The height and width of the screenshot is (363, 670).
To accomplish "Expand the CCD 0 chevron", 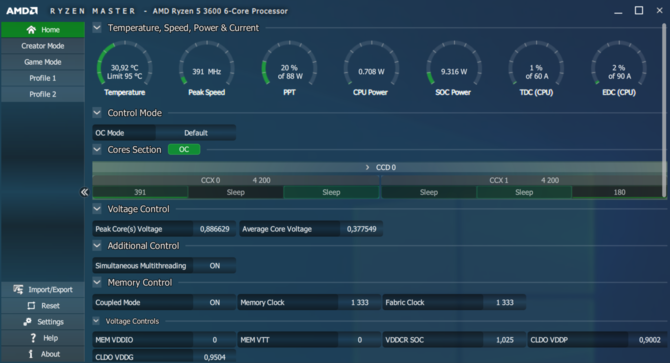I will tap(367, 167).
